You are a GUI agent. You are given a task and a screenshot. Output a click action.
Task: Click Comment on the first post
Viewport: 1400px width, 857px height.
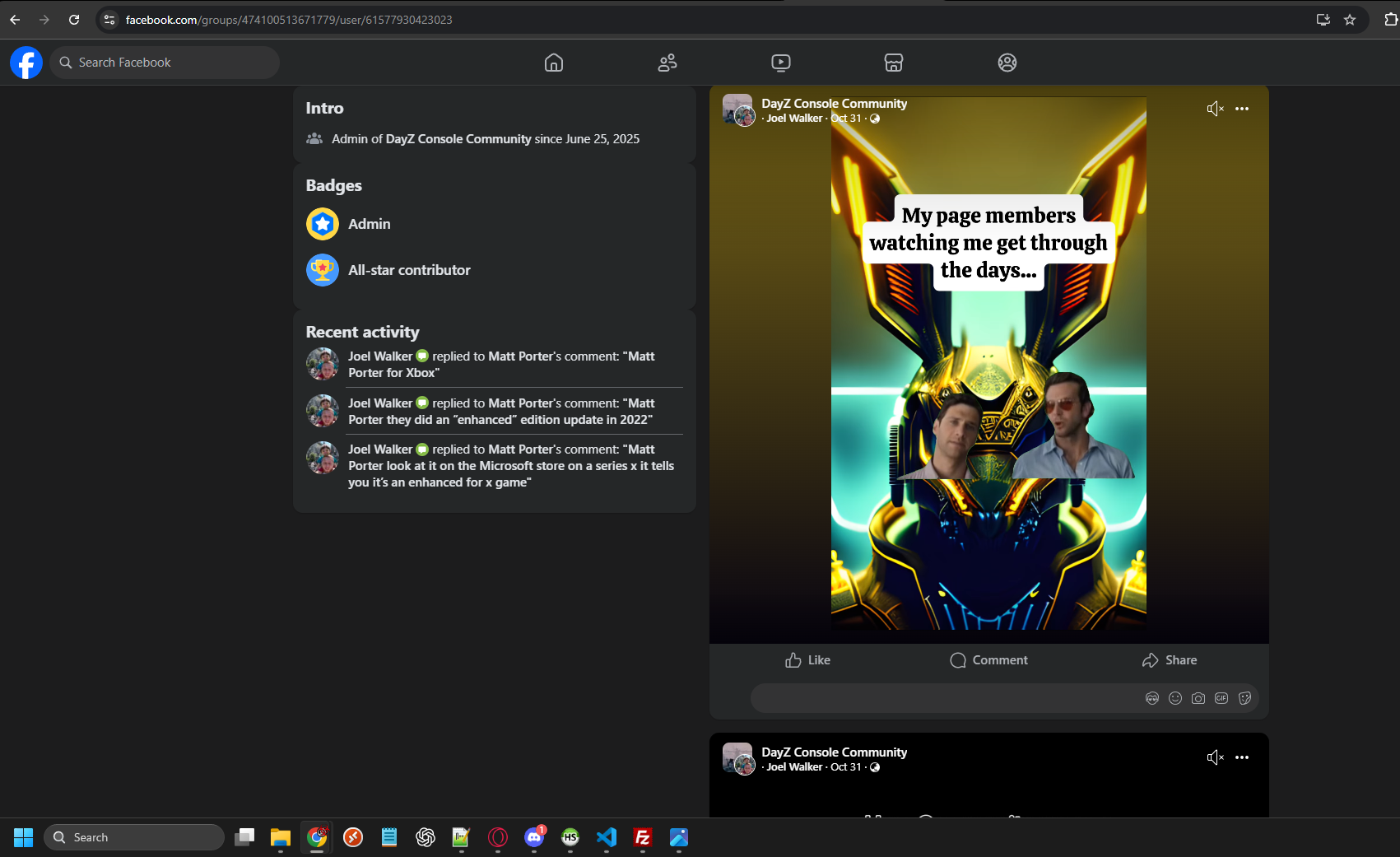pyautogui.click(x=988, y=660)
